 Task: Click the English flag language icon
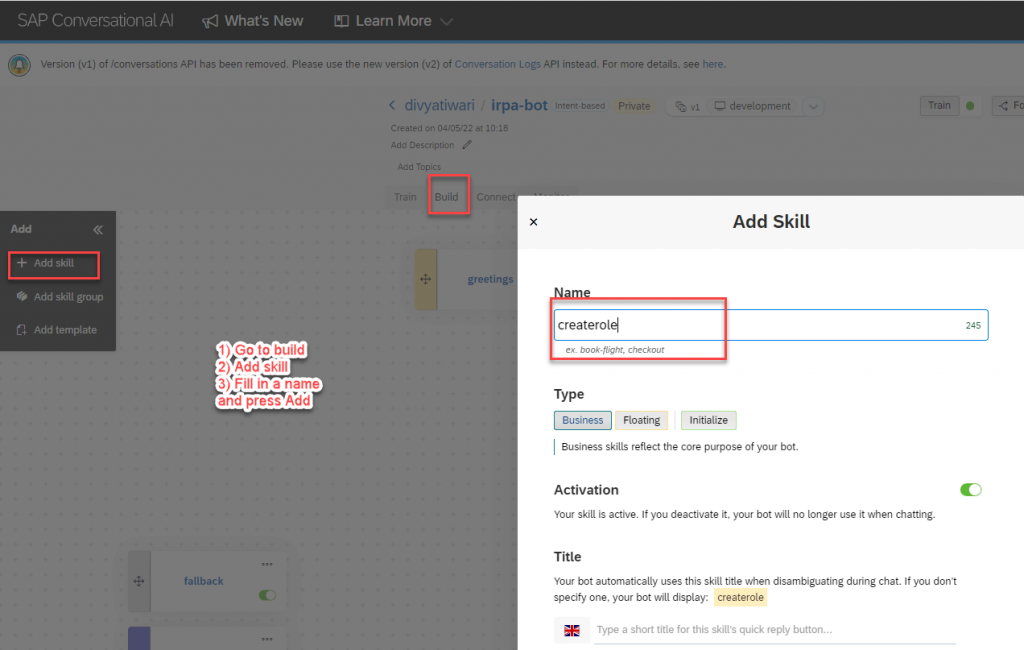click(572, 630)
